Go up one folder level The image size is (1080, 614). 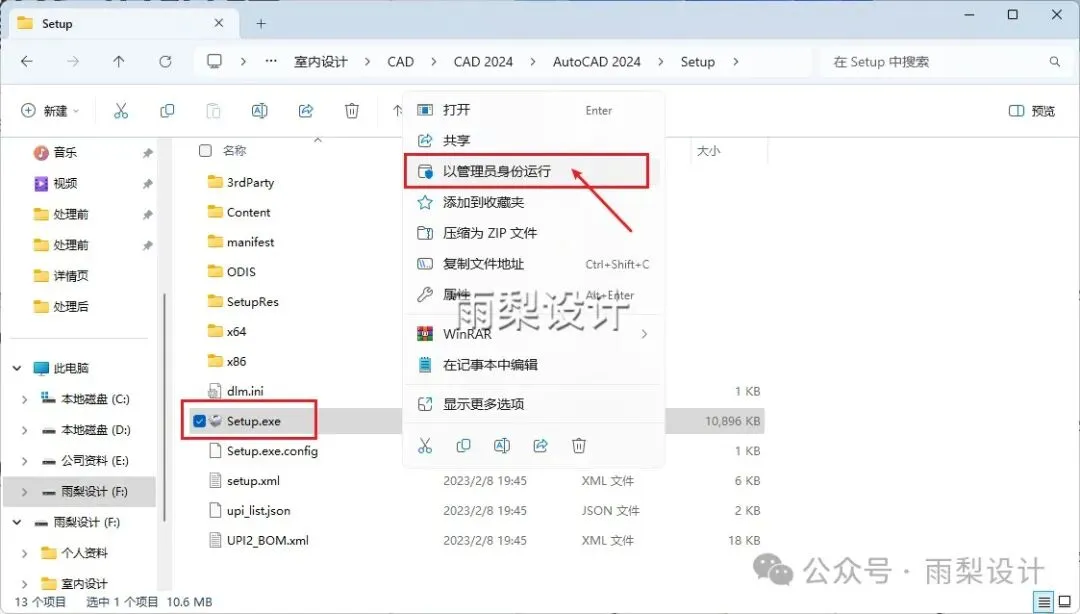(x=118, y=61)
